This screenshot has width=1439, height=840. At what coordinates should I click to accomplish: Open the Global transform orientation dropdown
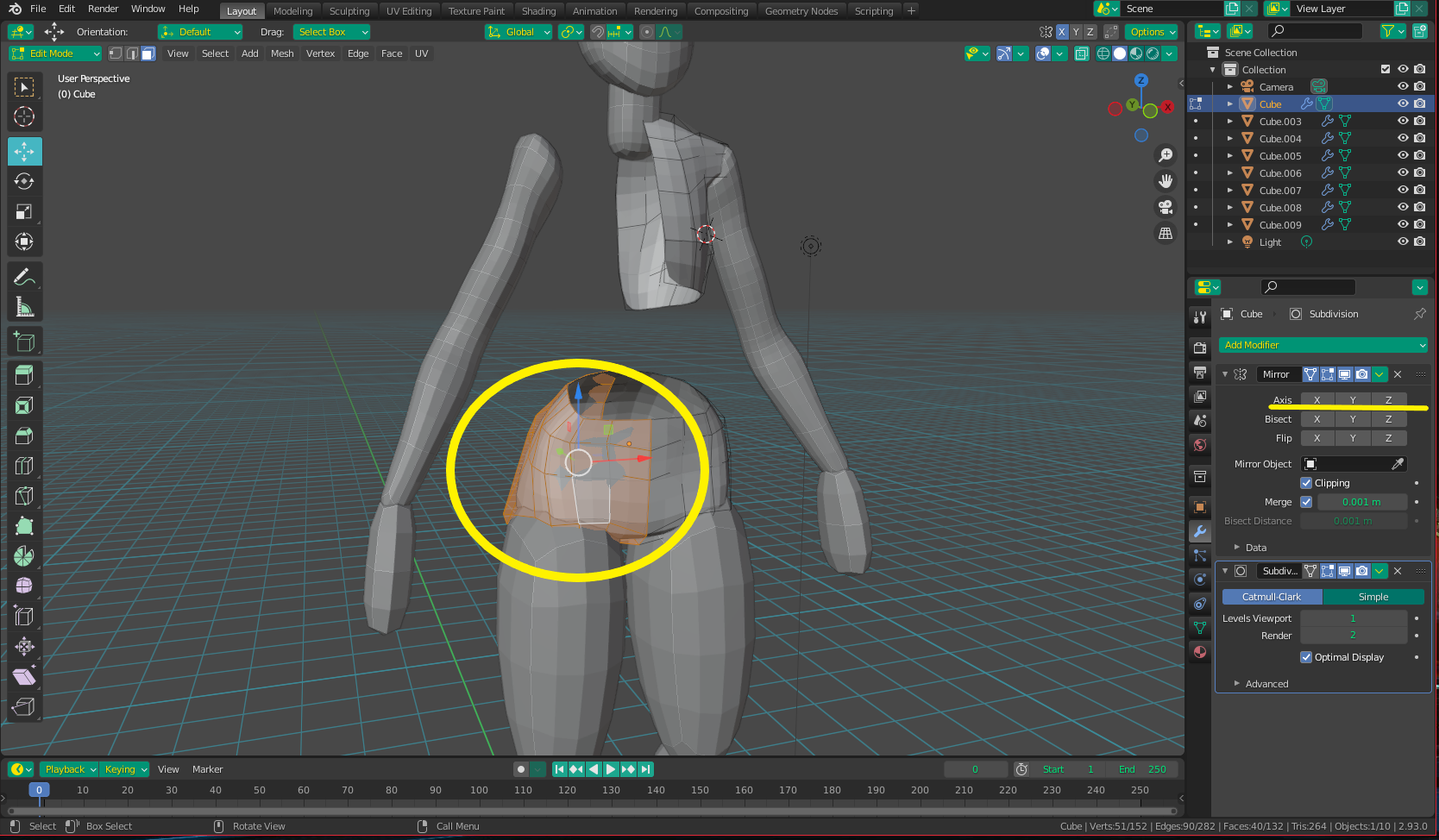click(x=518, y=32)
